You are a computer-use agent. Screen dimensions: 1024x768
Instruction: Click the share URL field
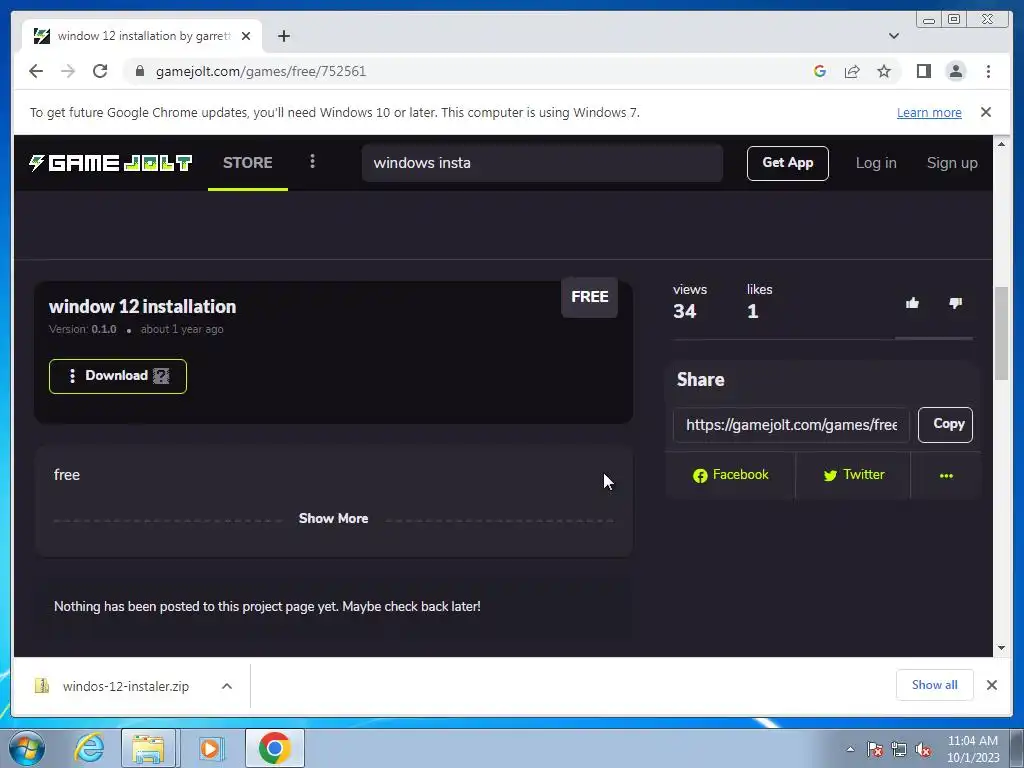click(791, 425)
